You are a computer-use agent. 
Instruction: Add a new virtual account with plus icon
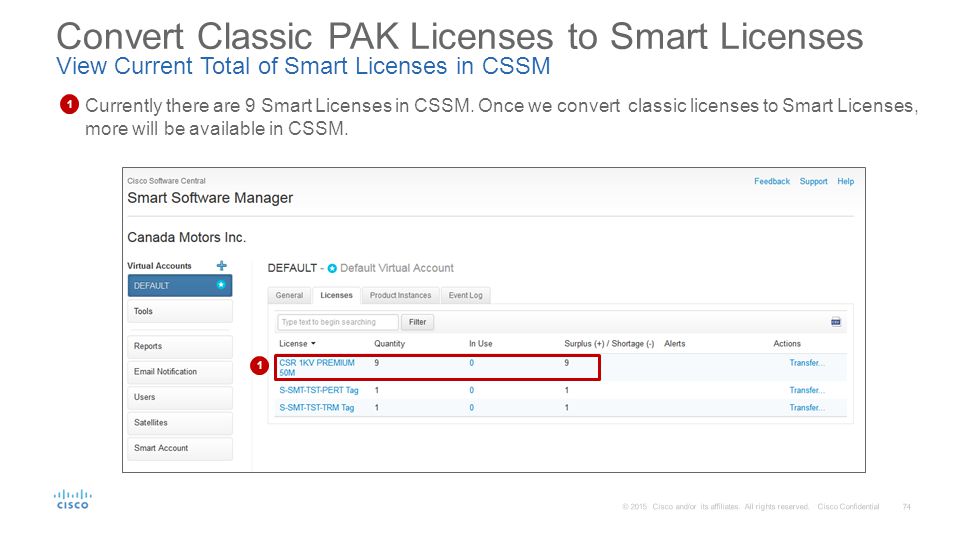pyautogui.click(x=222, y=266)
